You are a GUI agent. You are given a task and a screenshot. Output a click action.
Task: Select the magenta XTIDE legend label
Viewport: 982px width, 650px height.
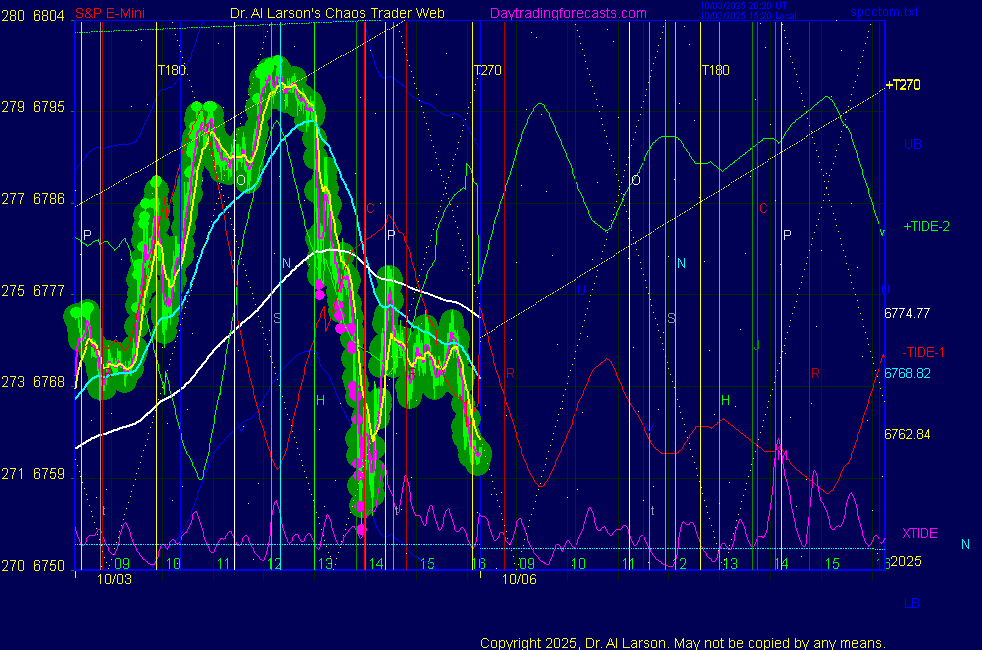pyautogui.click(x=919, y=533)
